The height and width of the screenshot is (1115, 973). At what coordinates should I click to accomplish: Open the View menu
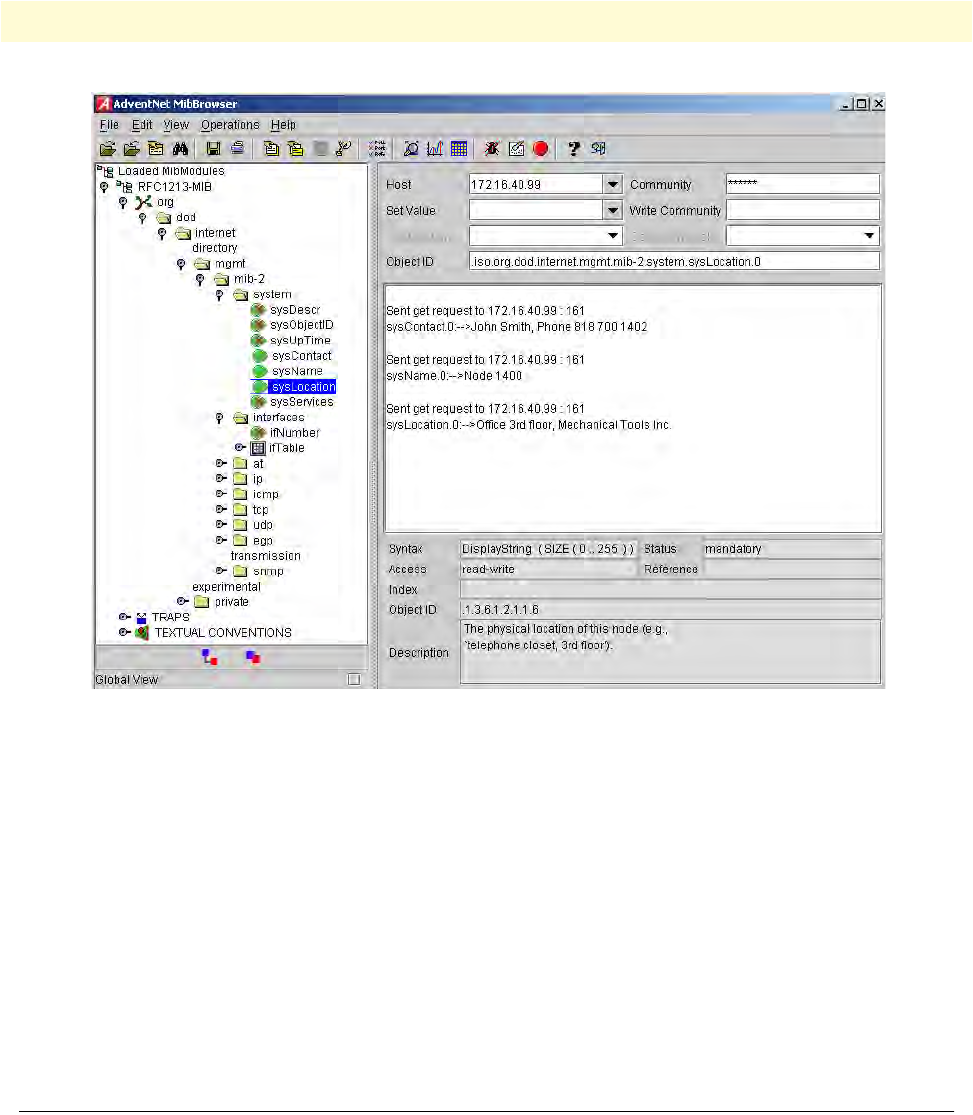click(x=176, y=125)
